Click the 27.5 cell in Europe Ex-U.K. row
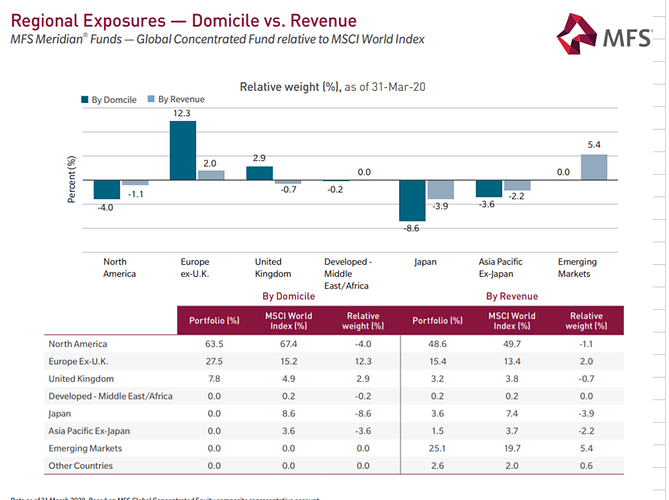Image resolution: width=669 pixels, height=500 pixels. 214,361
